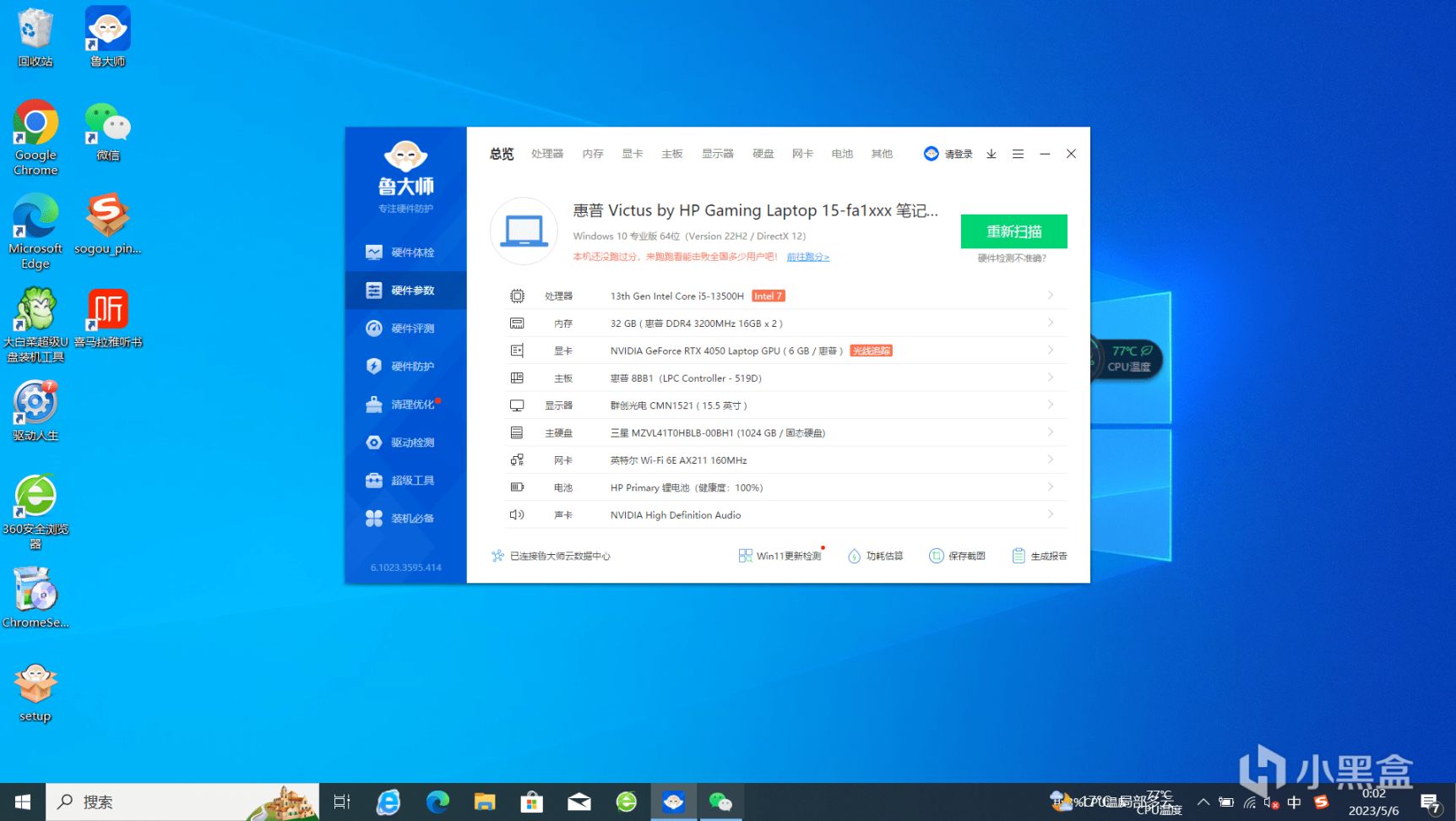
Task: Expand the 处理器 row chevron
Action: 1051,296
